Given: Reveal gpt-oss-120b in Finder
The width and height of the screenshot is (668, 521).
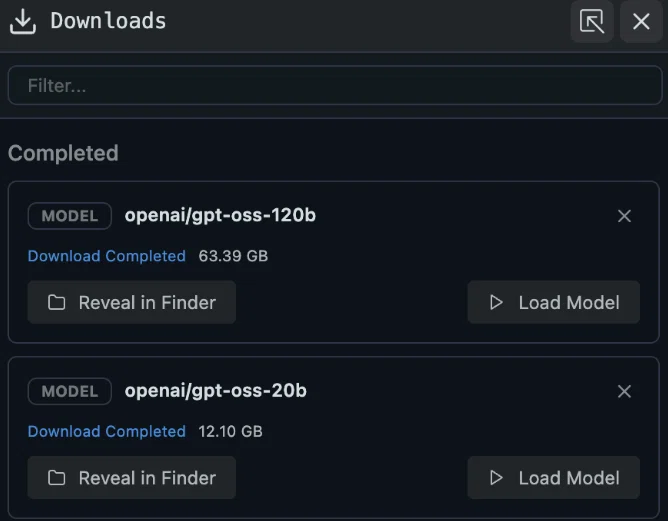Looking at the screenshot, I should (132, 302).
